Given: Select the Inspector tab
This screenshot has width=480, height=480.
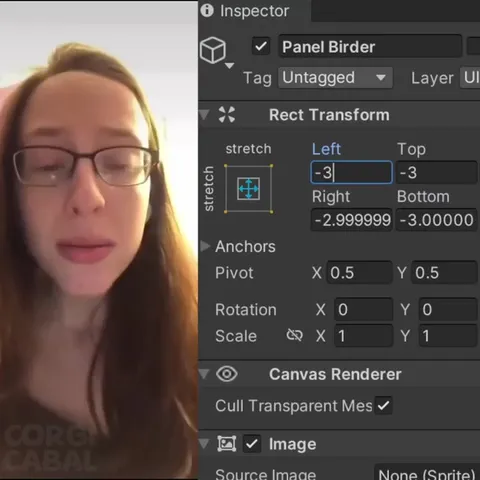Looking at the screenshot, I should (x=255, y=11).
